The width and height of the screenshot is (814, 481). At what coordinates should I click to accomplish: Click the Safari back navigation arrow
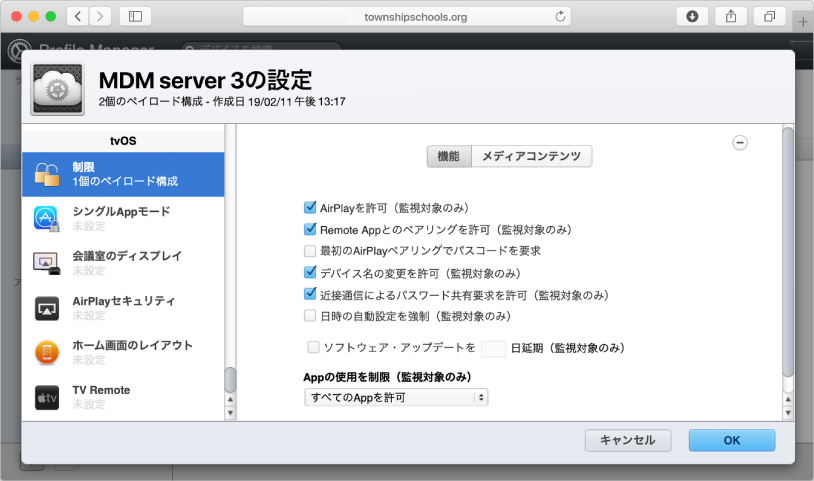pyautogui.click(x=78, y=17)
